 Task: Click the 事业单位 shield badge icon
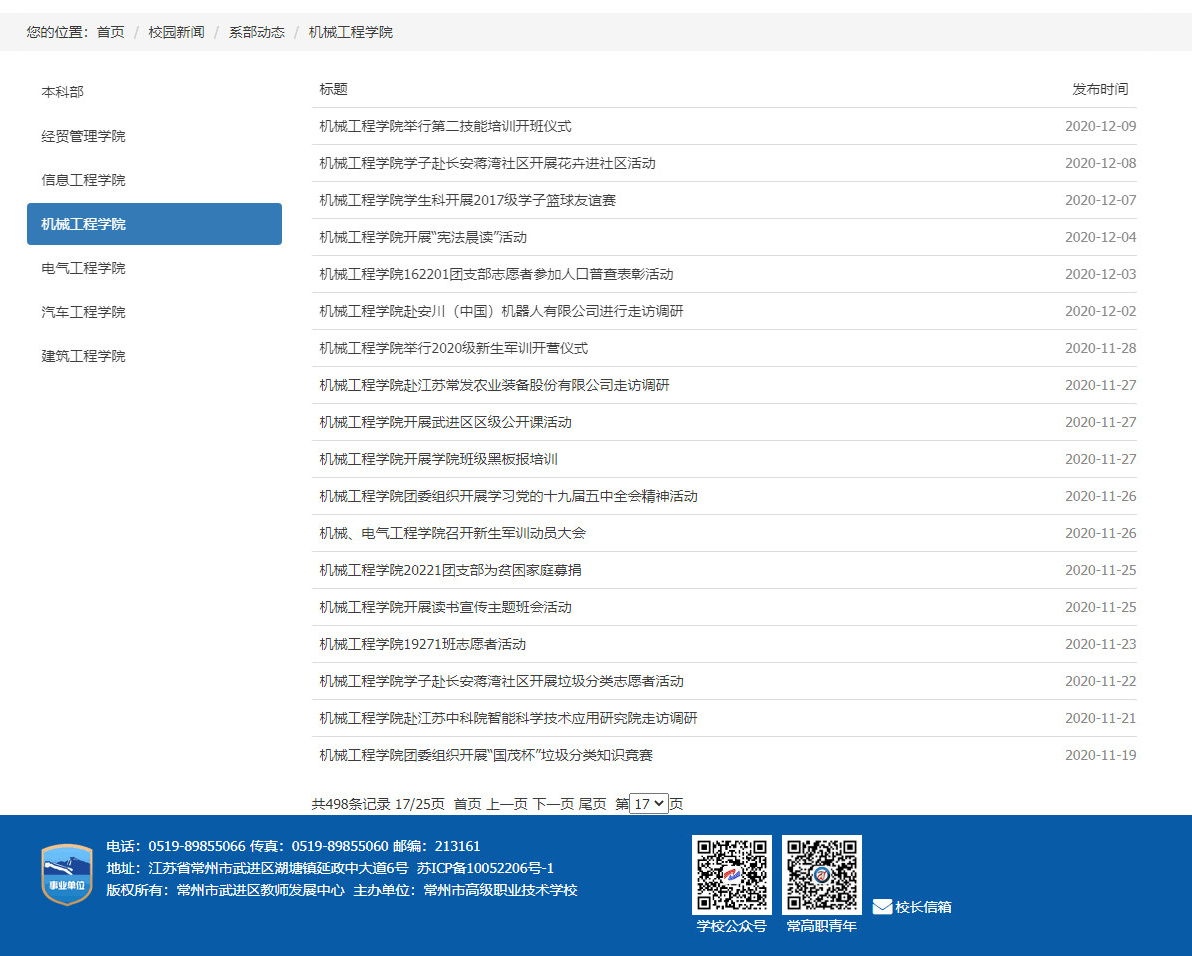(66, 874)
